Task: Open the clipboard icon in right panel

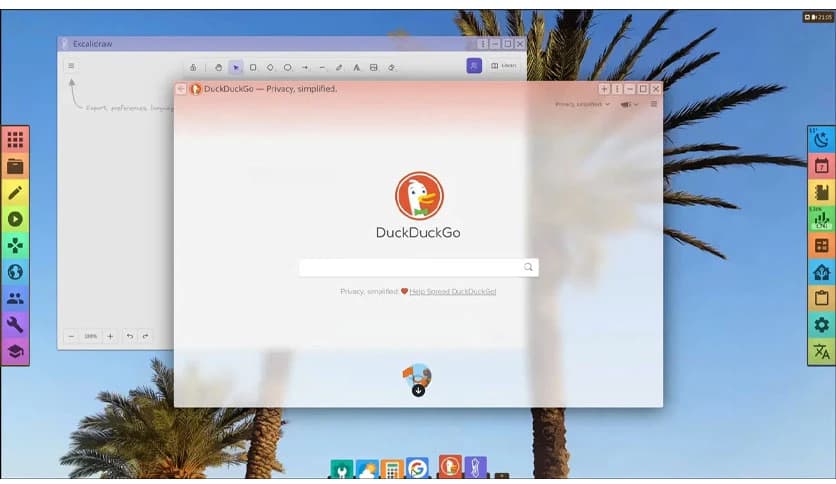Action: coord(822,299)
